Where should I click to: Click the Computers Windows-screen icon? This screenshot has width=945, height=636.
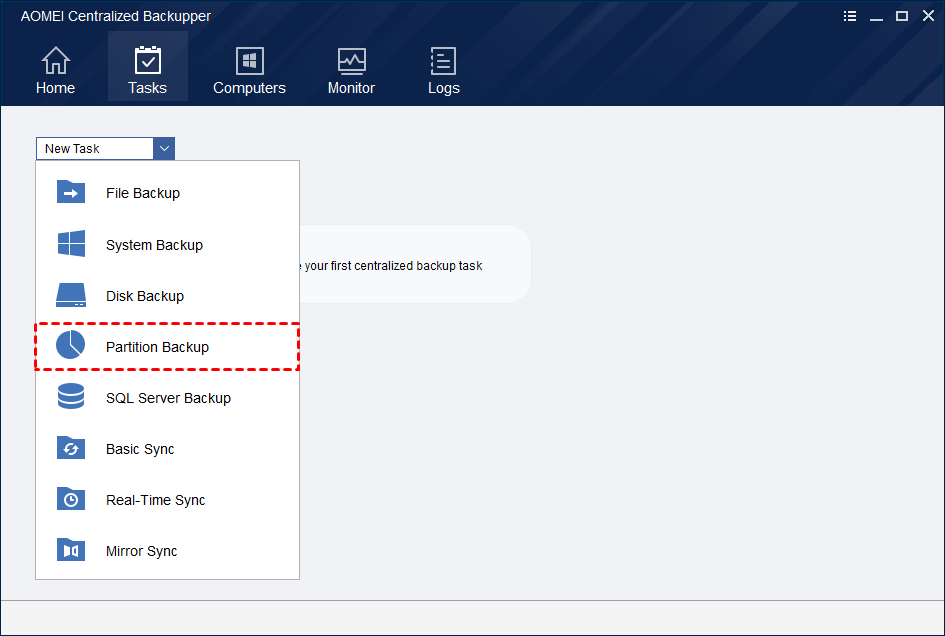(x=250, y=60)
